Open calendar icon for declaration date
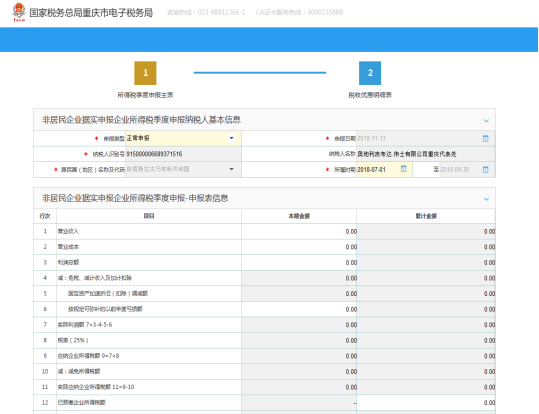Image resolution: width=539 pixels, height=414 pixels. pyautogui.click(x=485, y=139)
